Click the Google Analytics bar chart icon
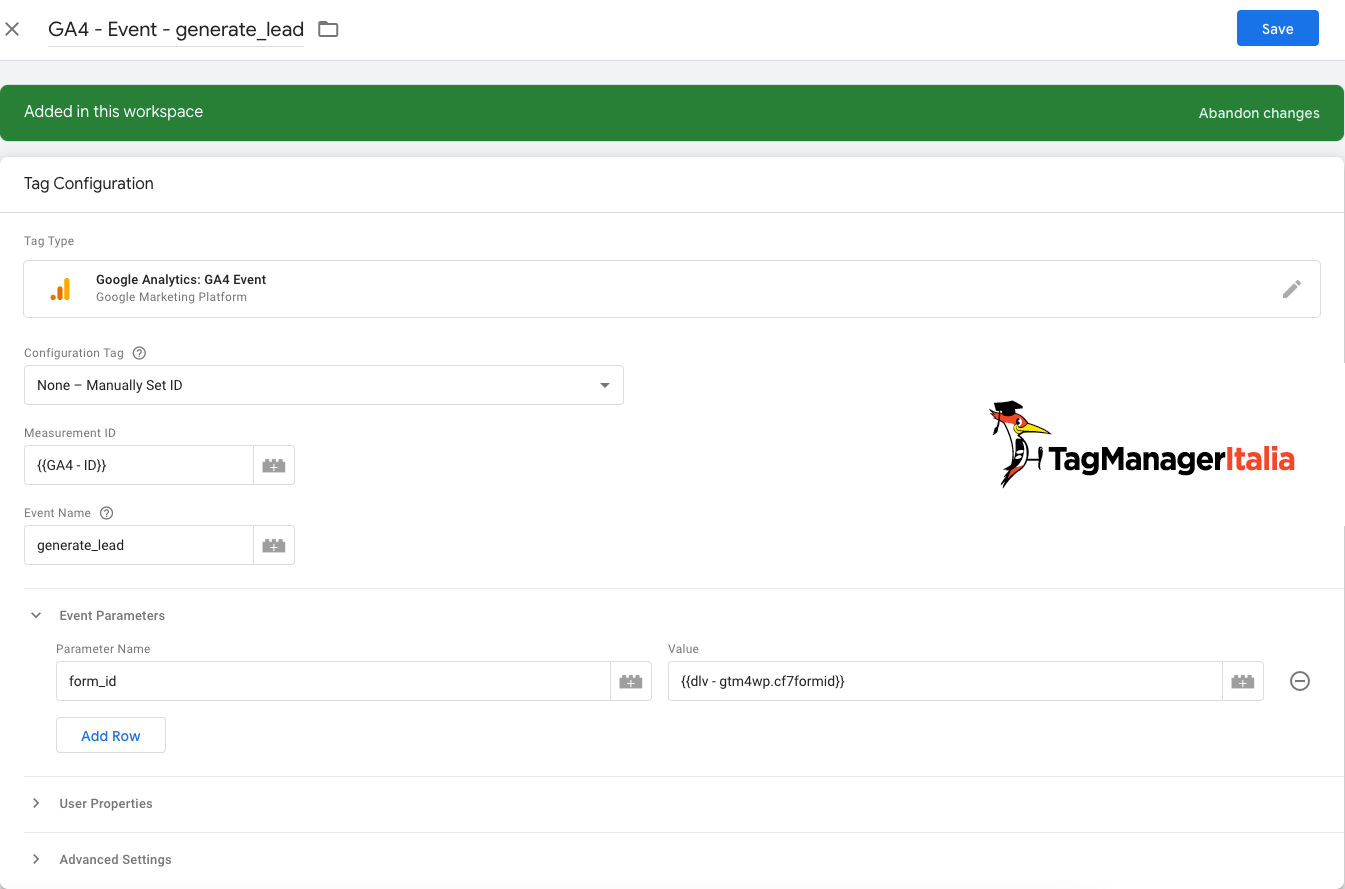The height and width of the screenshot is (889, 1345). pyautogui.click(x=61, y=289)
